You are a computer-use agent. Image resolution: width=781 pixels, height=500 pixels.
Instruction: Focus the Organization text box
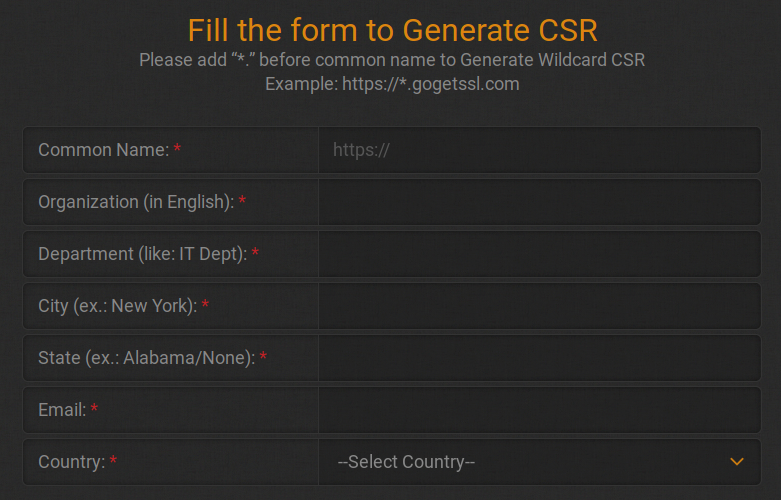coord(539,202)
